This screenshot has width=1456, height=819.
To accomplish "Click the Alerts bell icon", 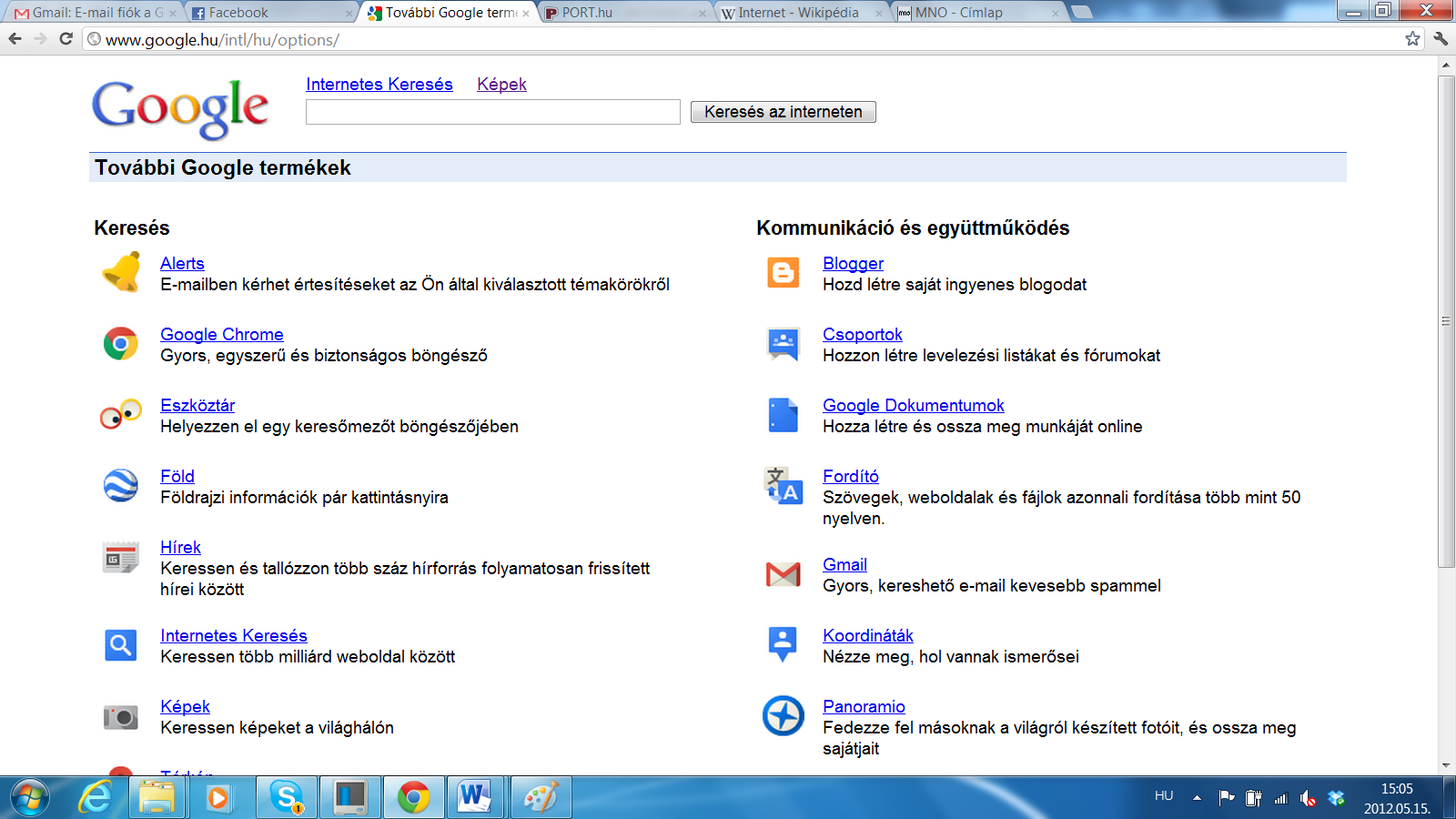I will click(x=121, y=272).
